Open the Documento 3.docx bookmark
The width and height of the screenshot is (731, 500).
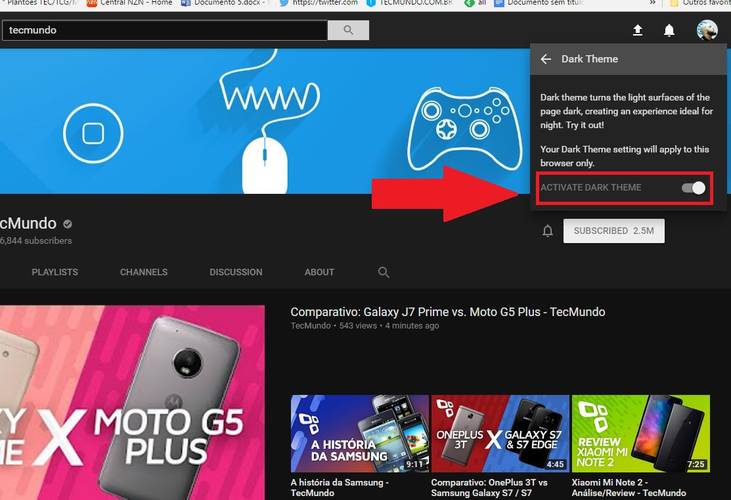click(x=224, y=3)
